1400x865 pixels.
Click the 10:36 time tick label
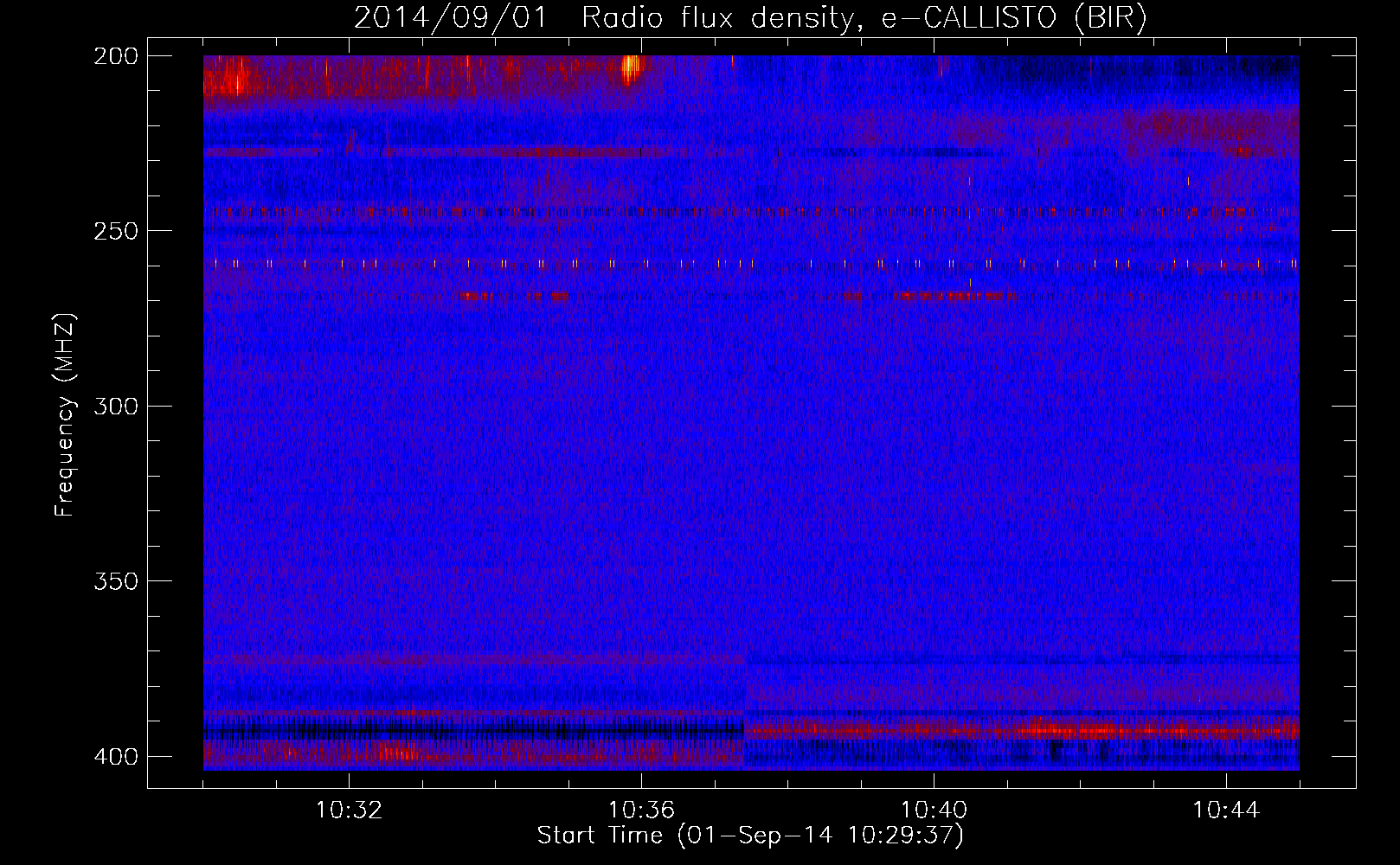pyautogui.click(x=641, y=810)
